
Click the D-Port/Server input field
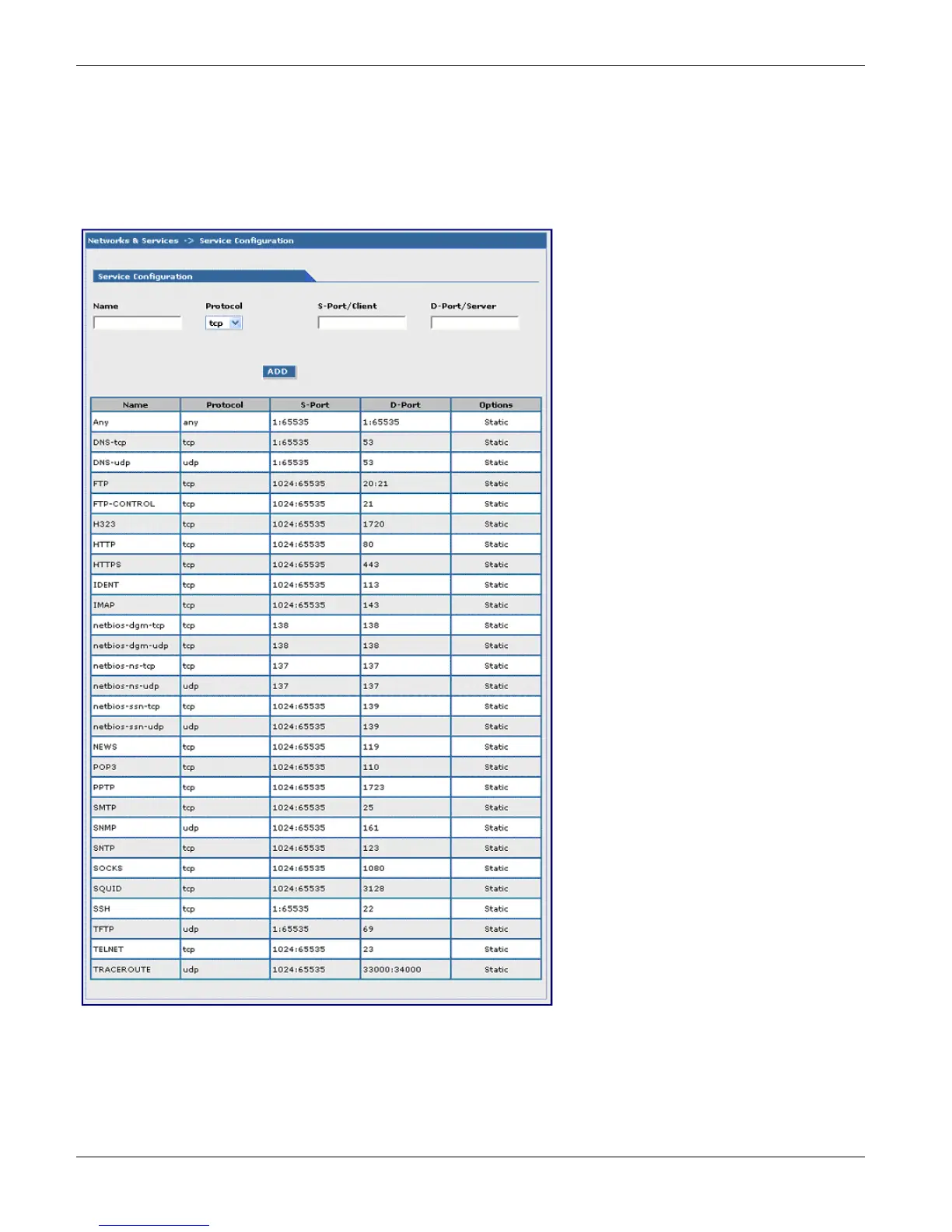(474, 323)
